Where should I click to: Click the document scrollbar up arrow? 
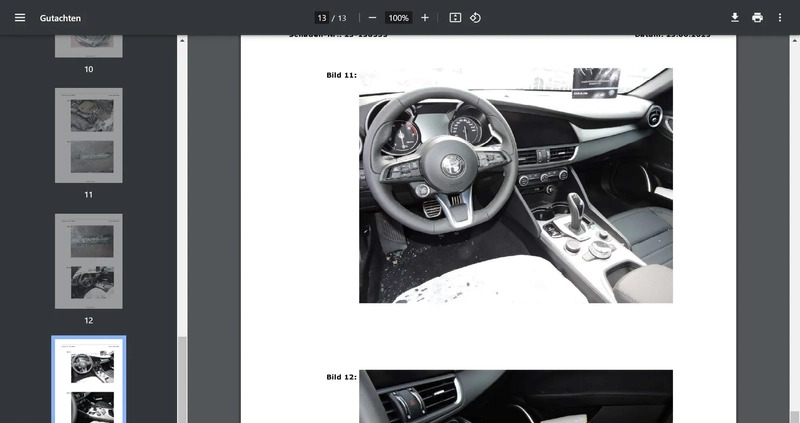tap(794, 41)
